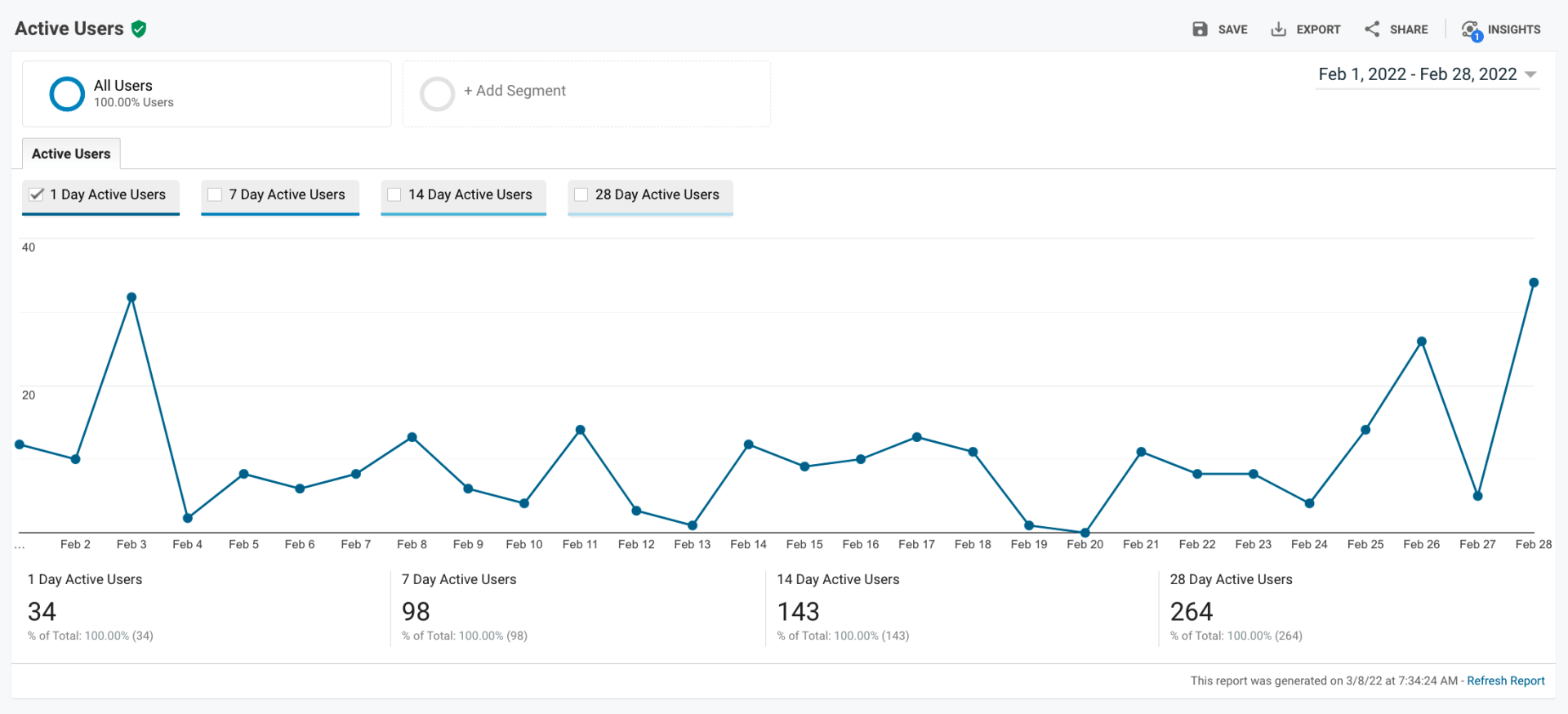Viewport: 1568px width, 714px height.
Task: Click the Feb 26 data point on chart
Action: tap(1422, 341)
